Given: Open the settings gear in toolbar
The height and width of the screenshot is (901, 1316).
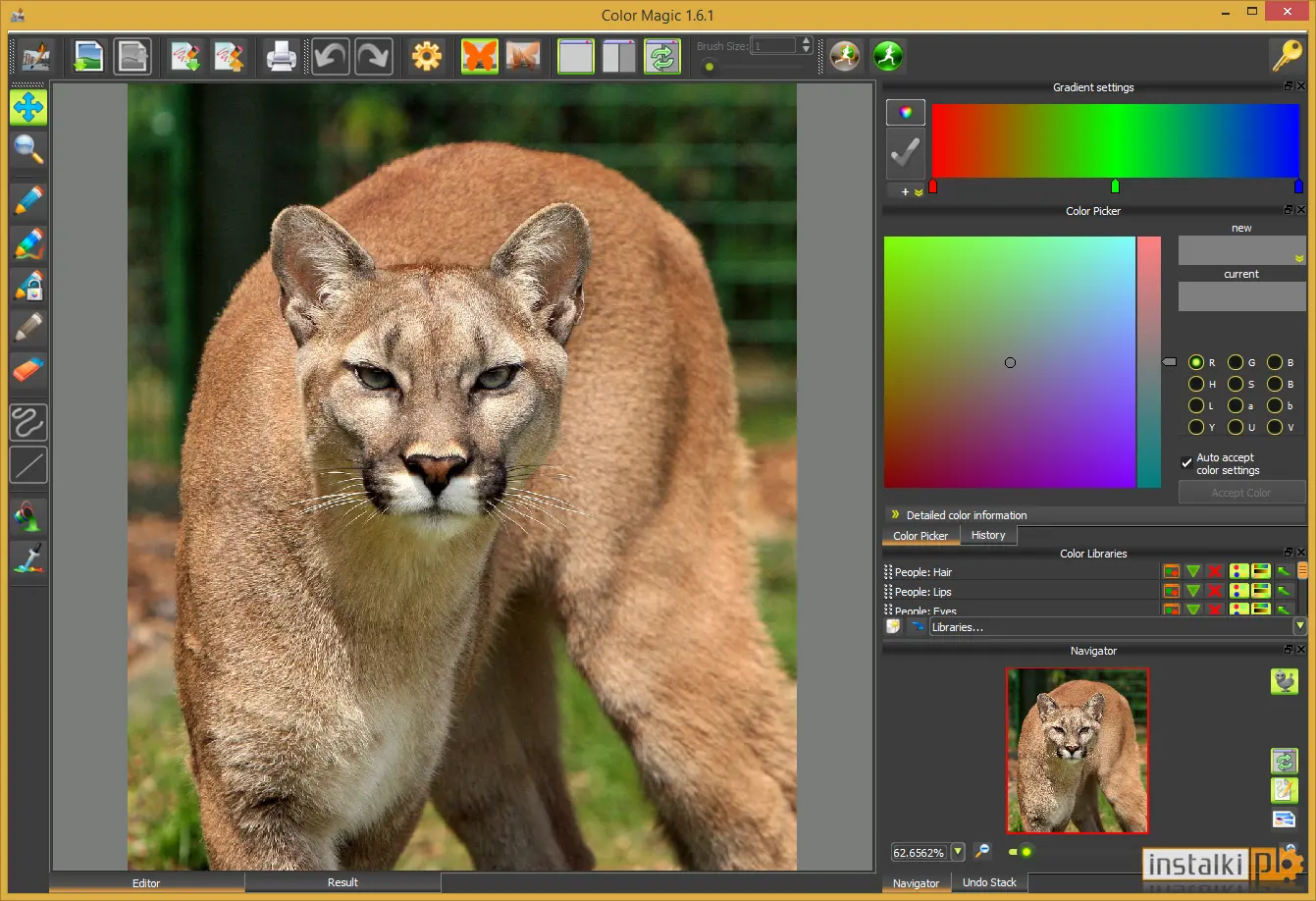Looking at the screenshot, I should pyautogui.click(x=427, y=56).
